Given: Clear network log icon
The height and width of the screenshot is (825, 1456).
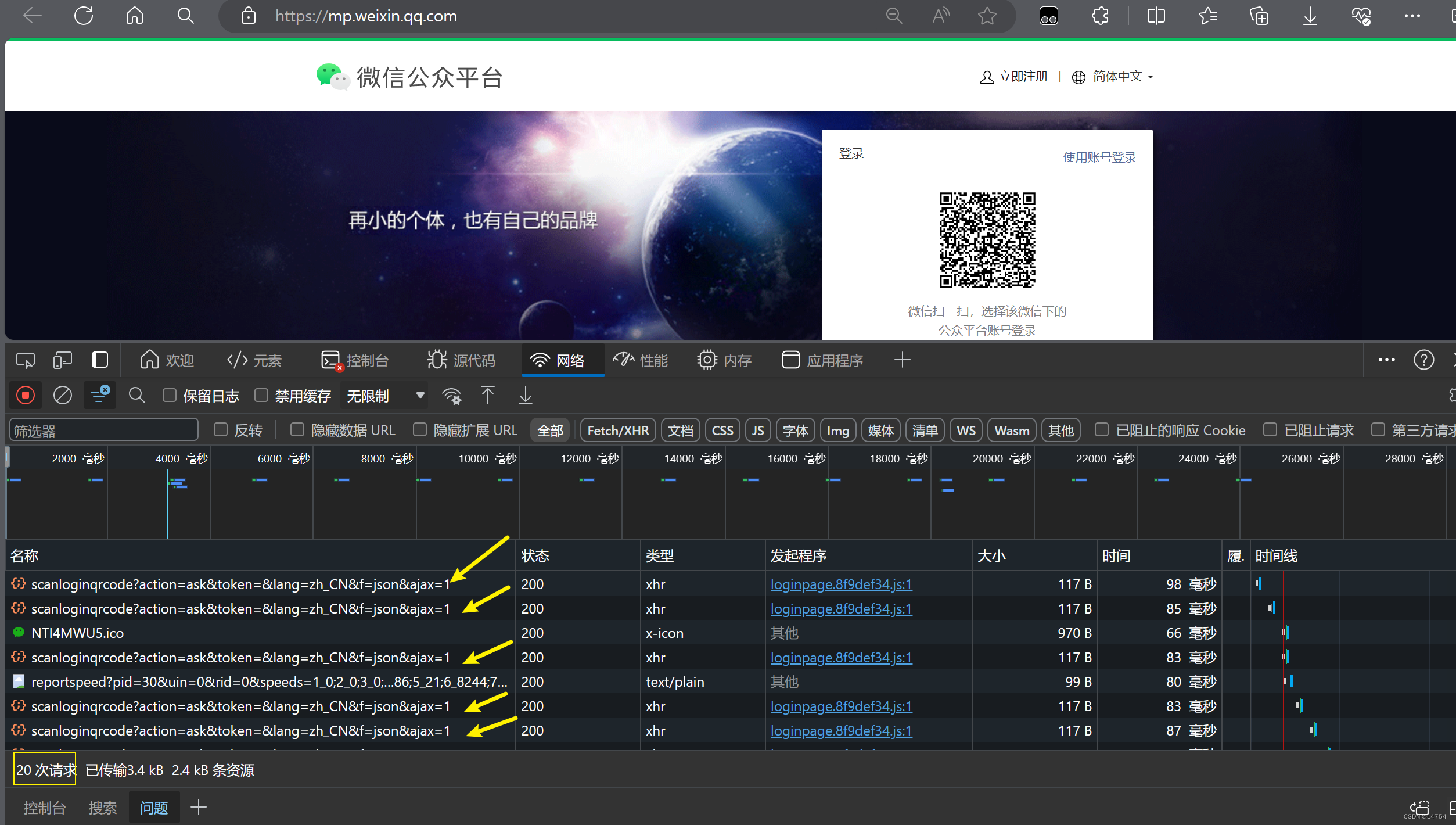Looking at the screenshot, I should click(x=63, y=396).
